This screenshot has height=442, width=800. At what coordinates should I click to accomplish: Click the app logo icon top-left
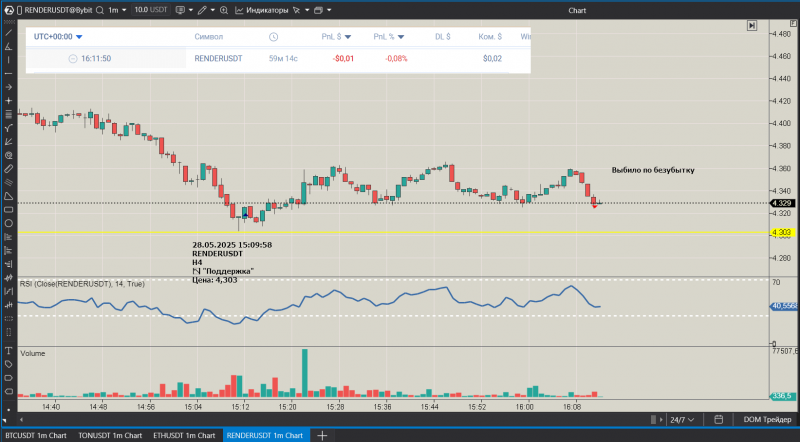9,10
